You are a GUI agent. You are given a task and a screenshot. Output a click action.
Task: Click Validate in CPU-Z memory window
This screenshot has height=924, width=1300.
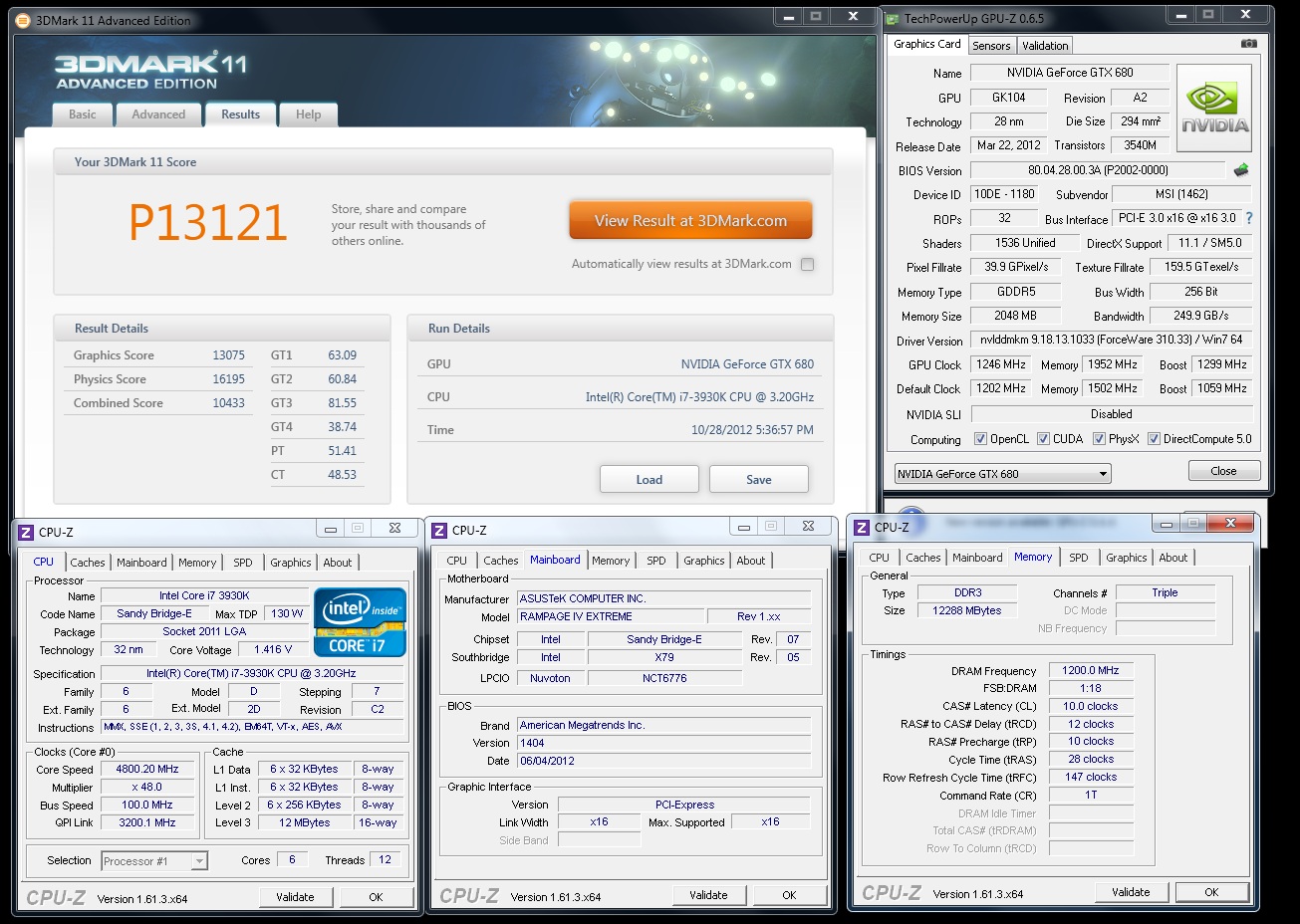click(1131, 892)
